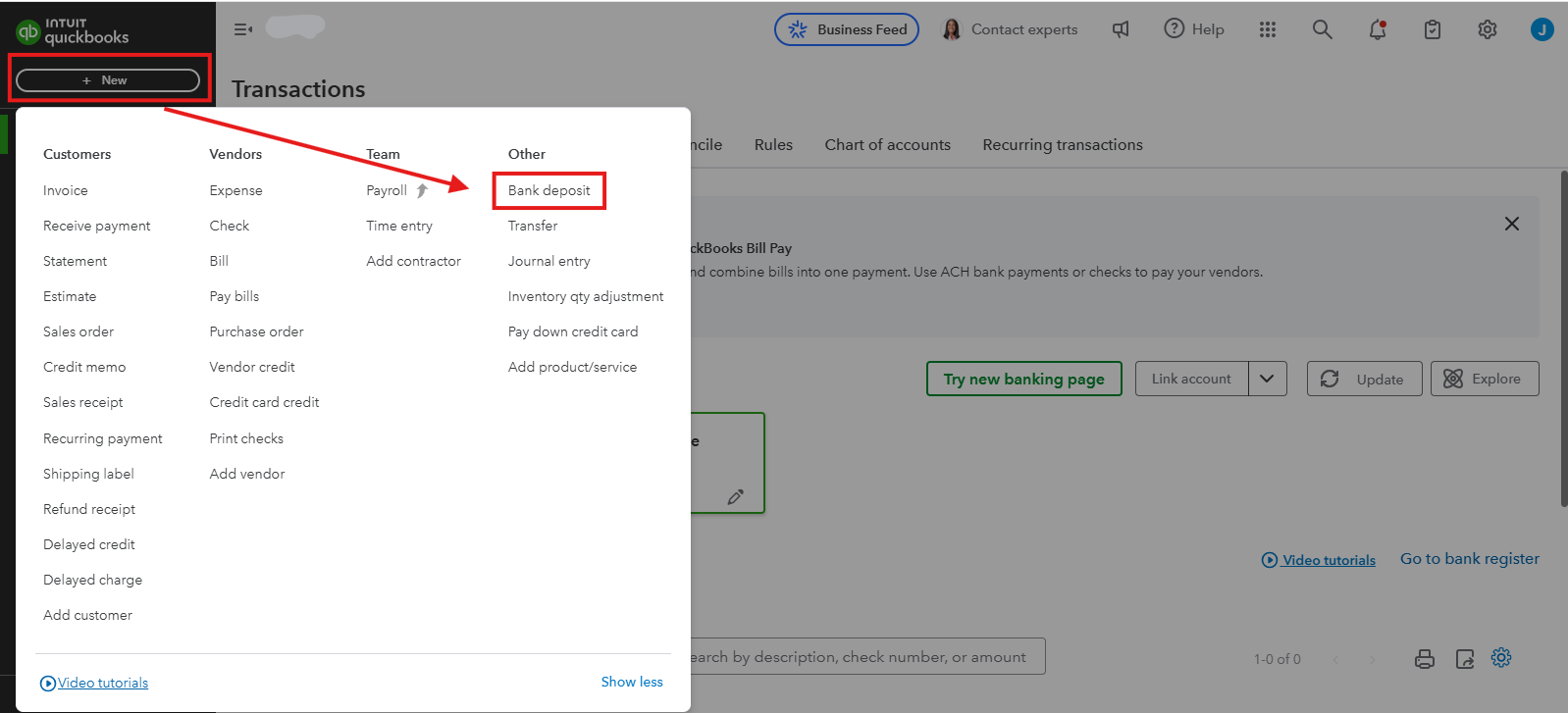Viewport: 1568px width, 713px height.
Task: Click the Contact experts avatar
Action: coord(951,29)
